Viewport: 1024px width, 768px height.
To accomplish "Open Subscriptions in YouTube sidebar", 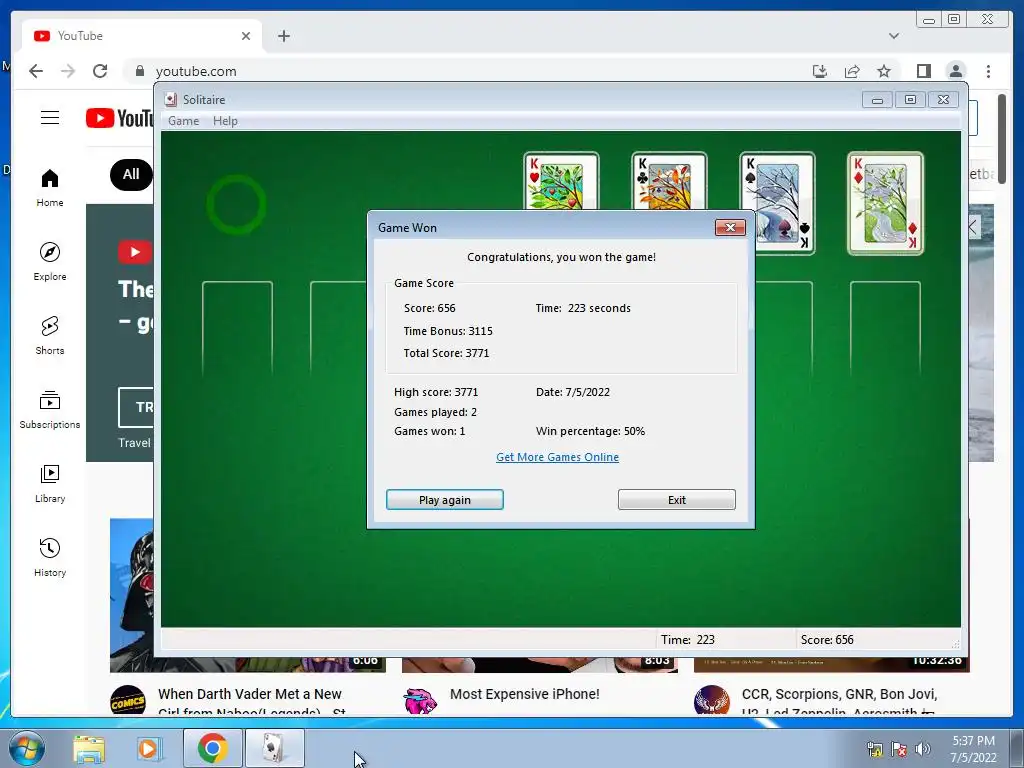I will click(50, 409).
